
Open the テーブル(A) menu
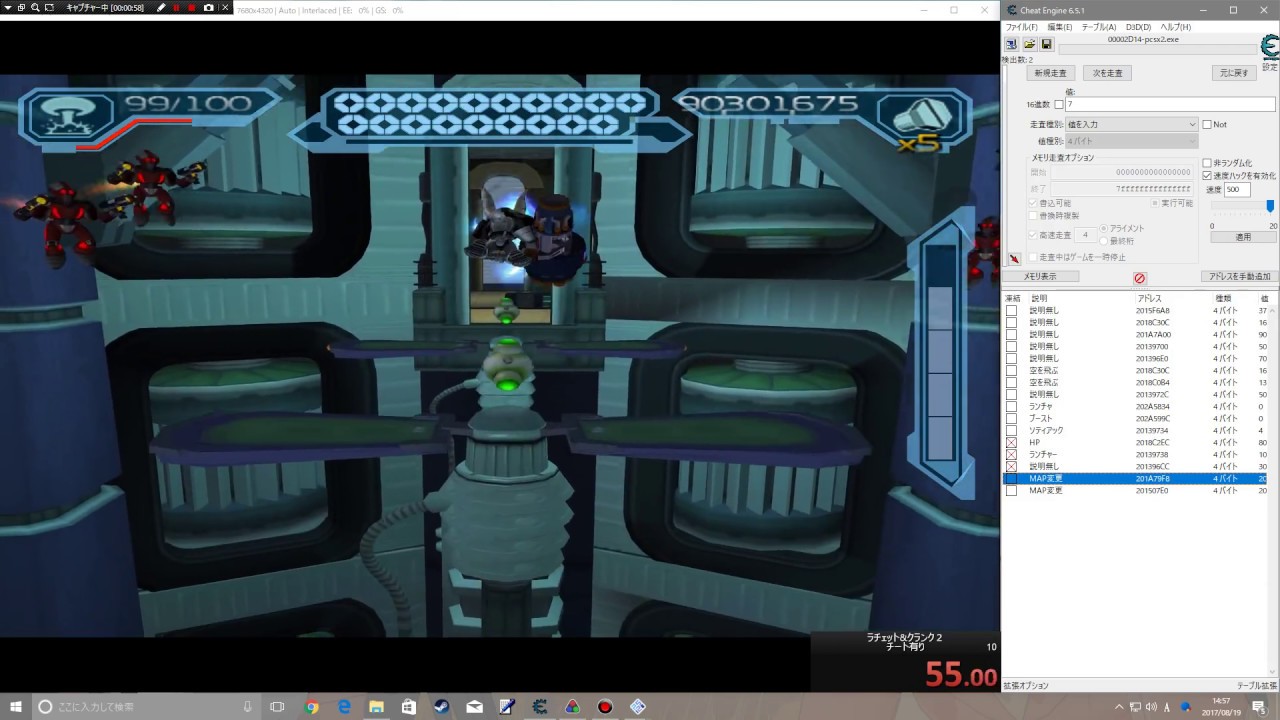(x=1098, y=27)
